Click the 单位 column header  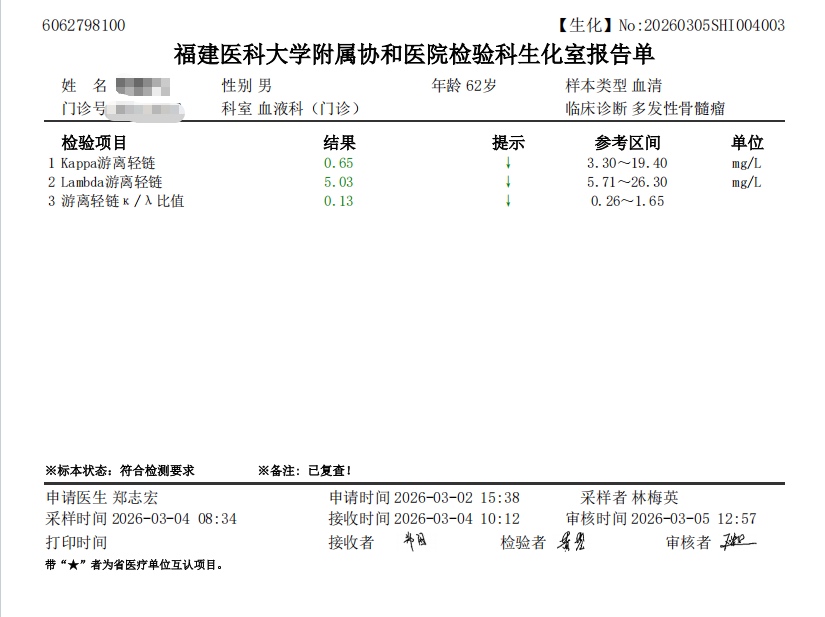tap(747, 143)
